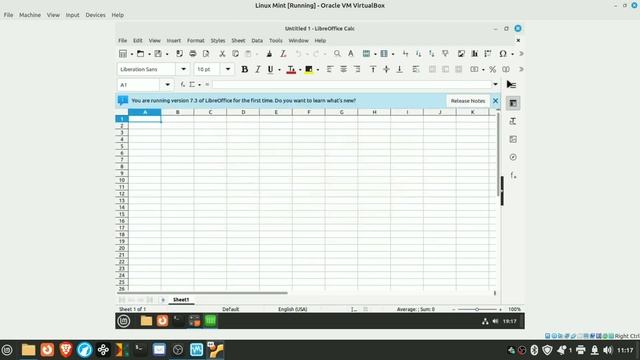This screenshot has width=640, height=360.
Task: Toggle Align Top vertical alignment
Action: (x=373, y=69)
